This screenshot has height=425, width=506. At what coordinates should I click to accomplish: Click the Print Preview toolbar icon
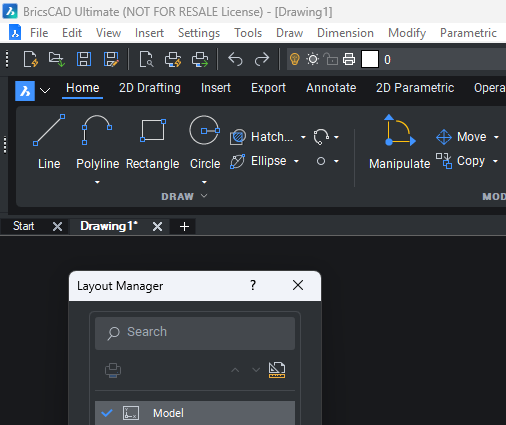(146, 60)
